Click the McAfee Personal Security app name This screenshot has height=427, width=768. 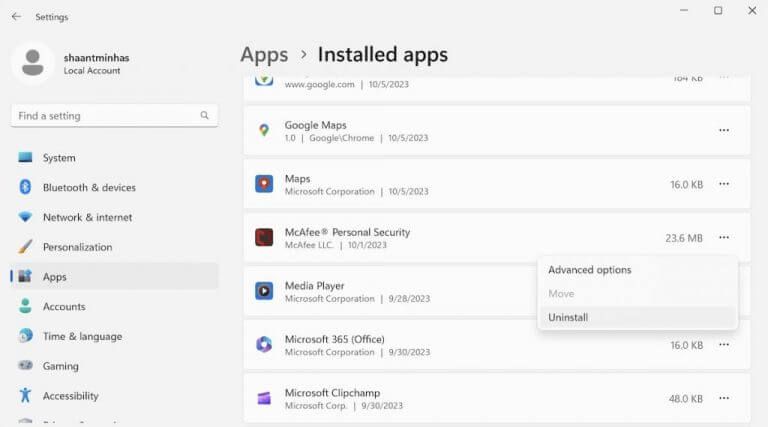click(x=347, y=232)
